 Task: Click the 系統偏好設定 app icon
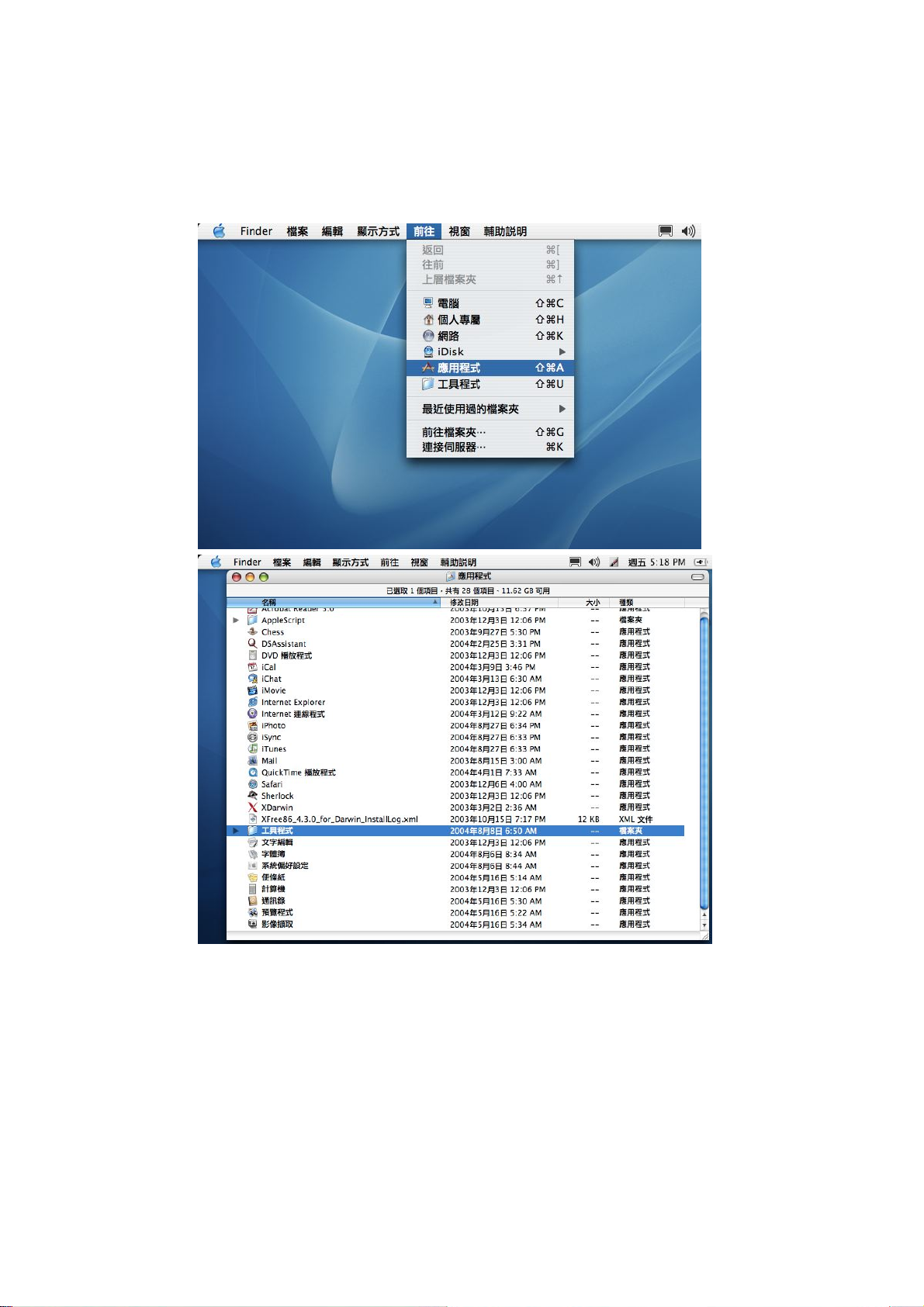252,866
